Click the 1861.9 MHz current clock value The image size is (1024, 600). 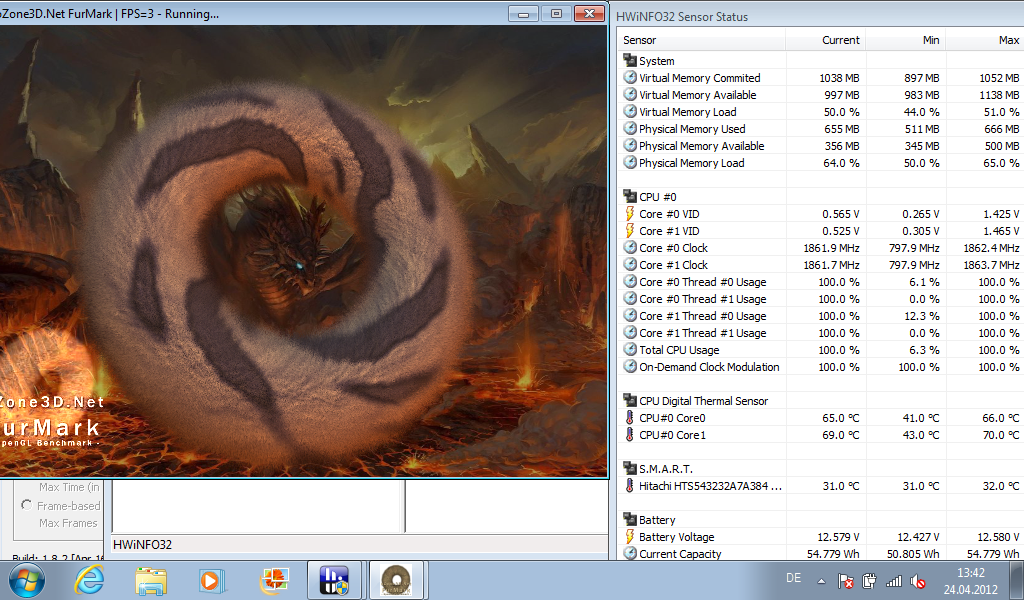click(x=831, y=247)
